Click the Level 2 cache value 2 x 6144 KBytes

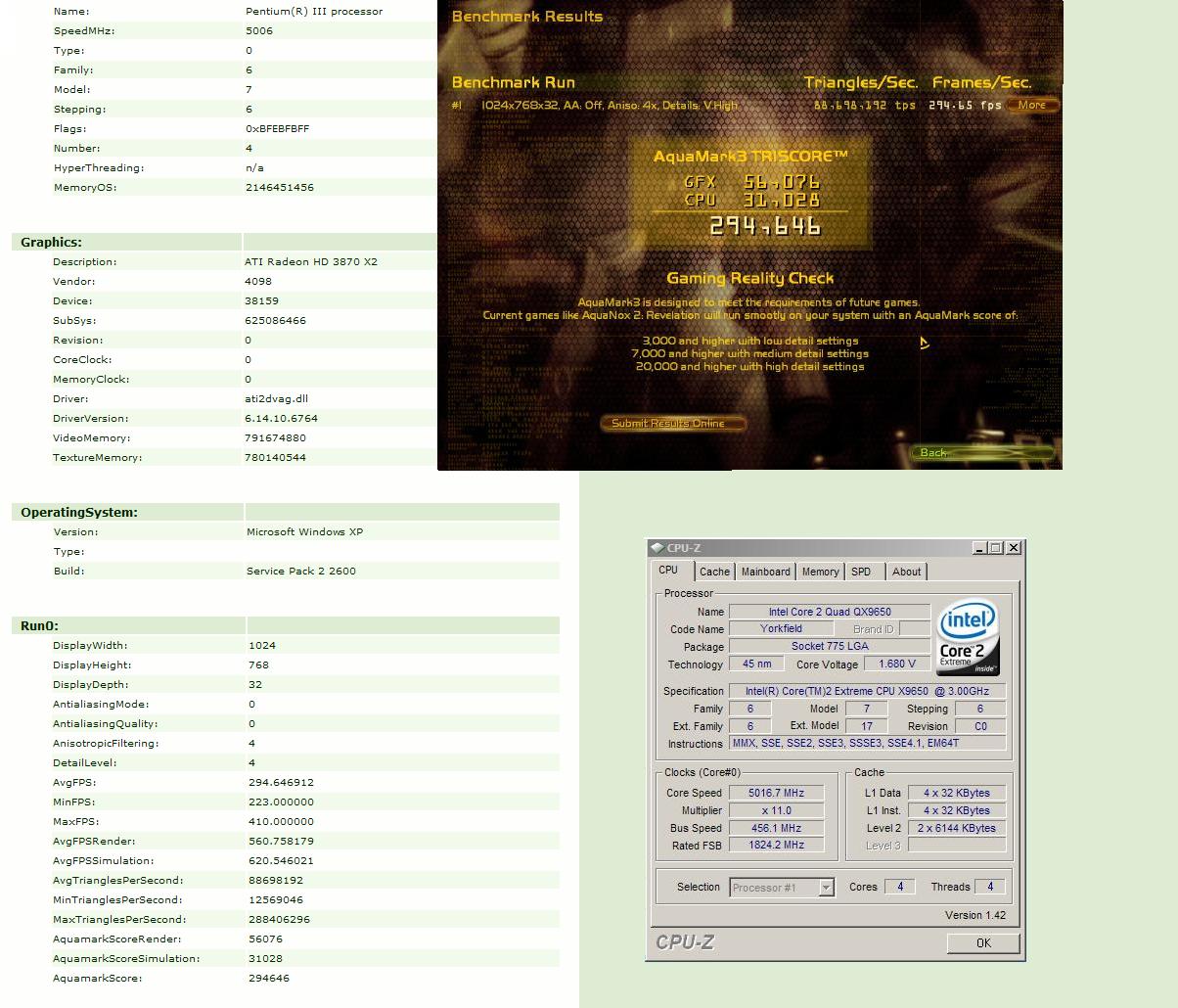click(x=956, y=828)
